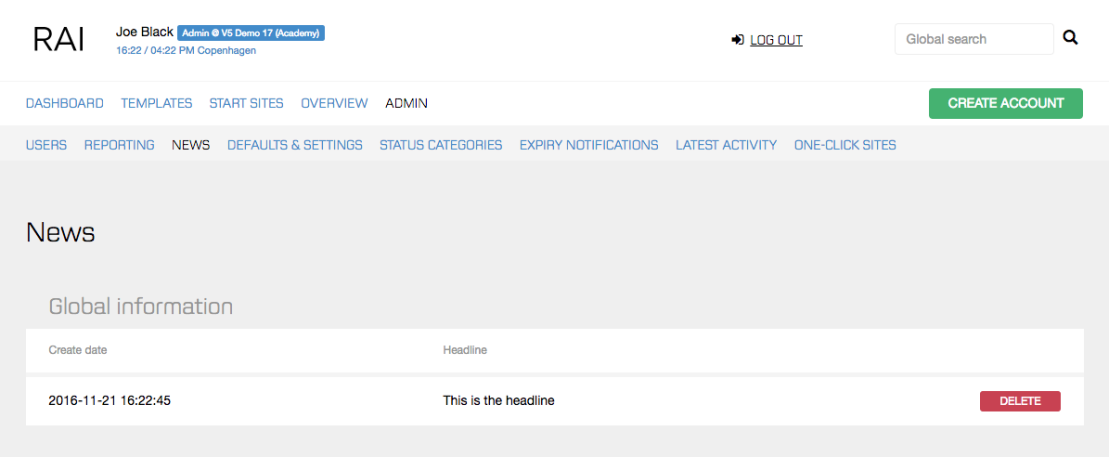1109x457 pixels.
Task: Open STATUS CATEGORIES tab
Action: tap(441, 145)
